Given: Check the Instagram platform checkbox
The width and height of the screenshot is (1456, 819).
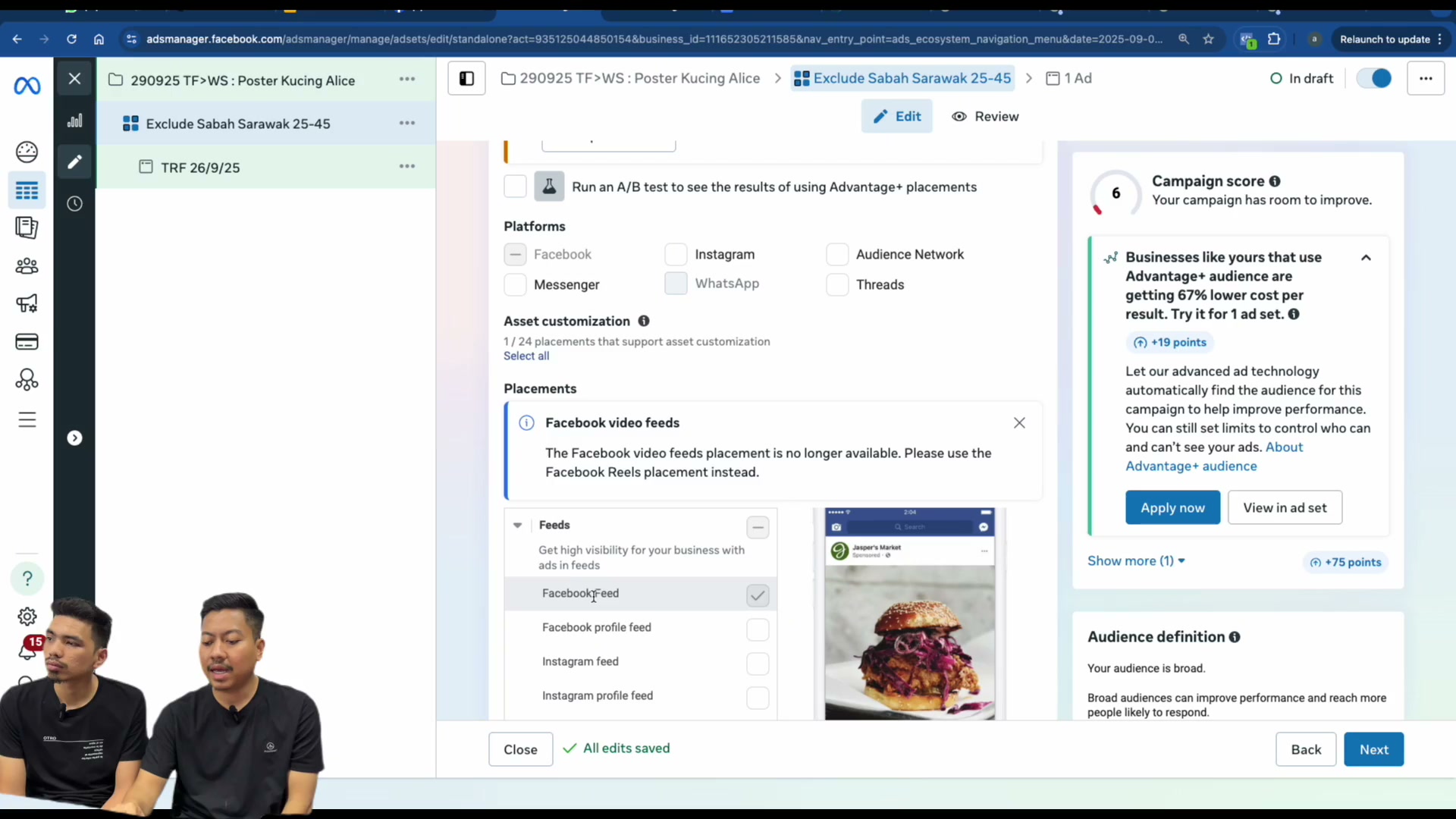Looking at the screenshot, I should [x=676, y=255].
